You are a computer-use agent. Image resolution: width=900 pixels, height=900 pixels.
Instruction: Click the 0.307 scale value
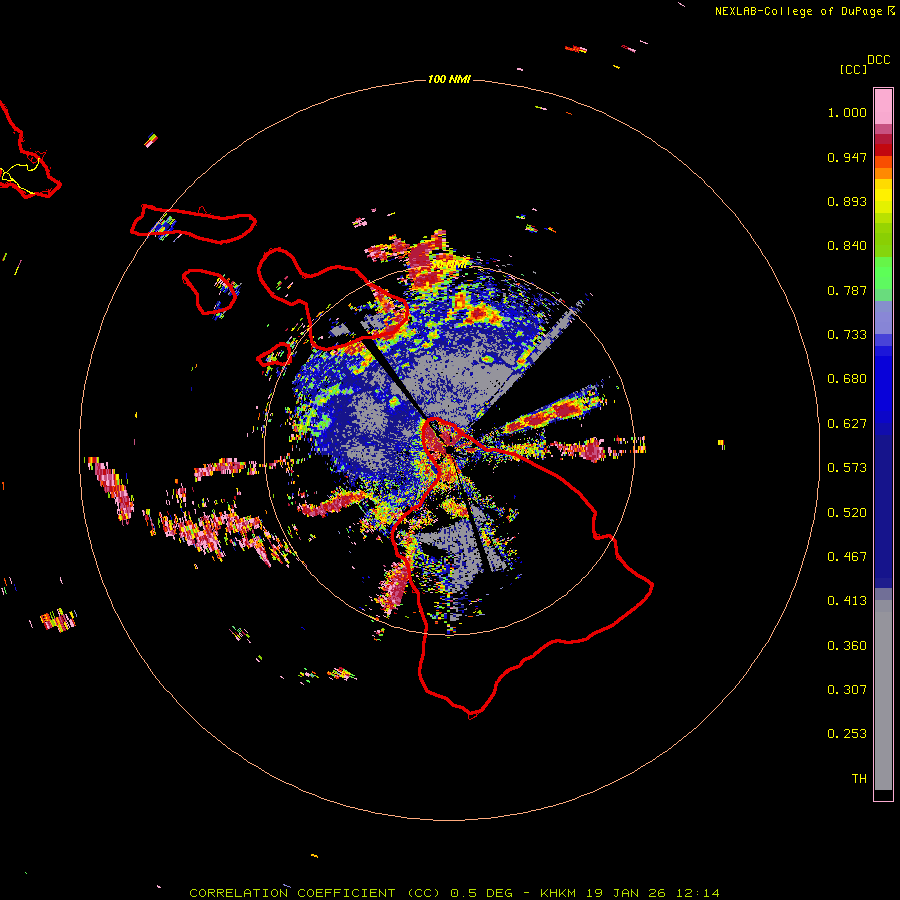[847, 690]
